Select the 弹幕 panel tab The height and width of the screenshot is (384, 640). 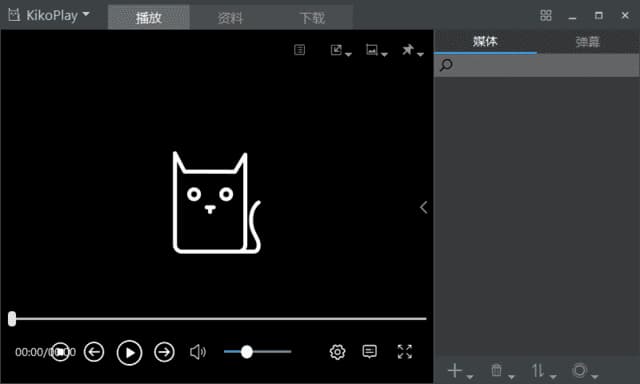pos(588,41)
